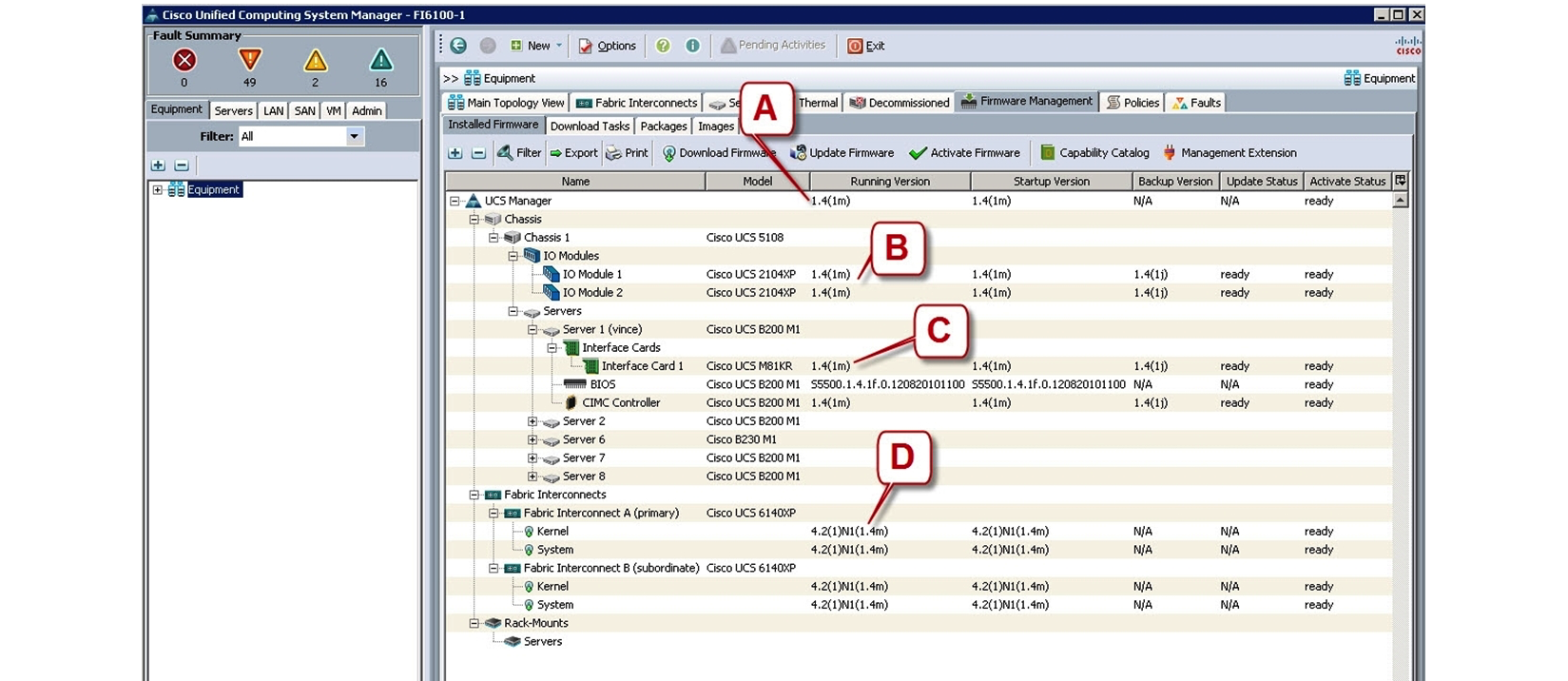This screenshot has height=681, width=1568.
Task: Click the Exit button
Action: (x=865, y=46)
